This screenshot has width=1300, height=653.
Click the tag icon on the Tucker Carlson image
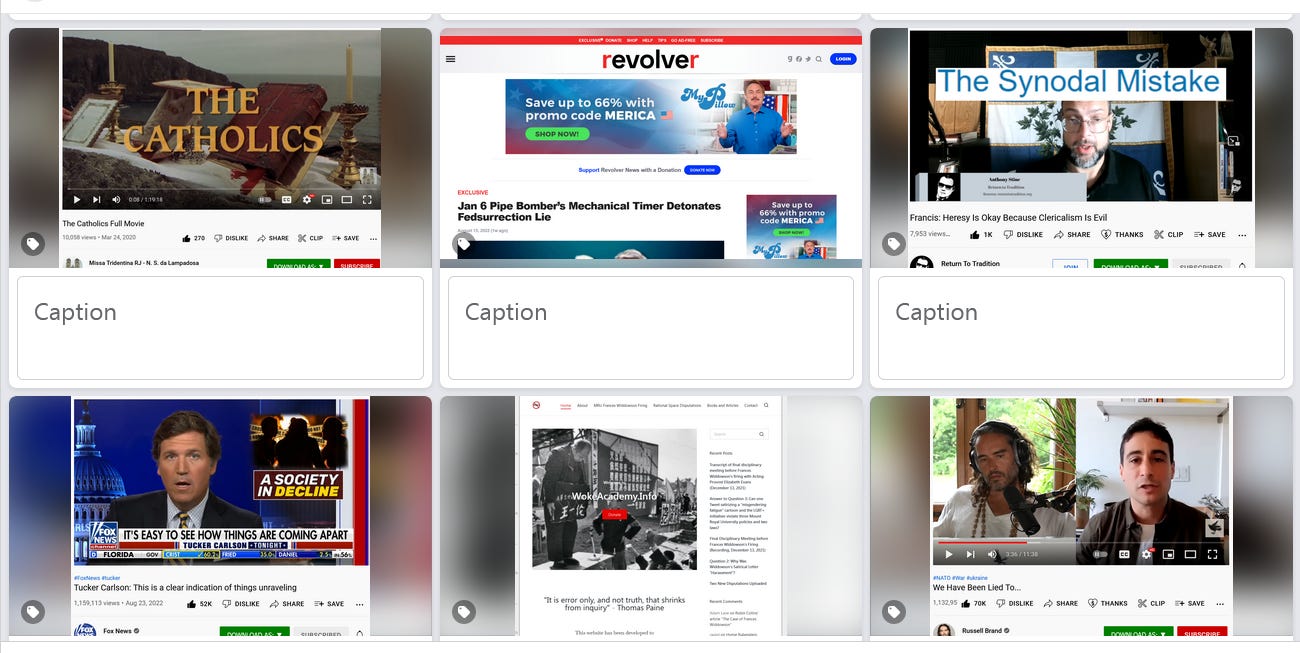(33, 611)
